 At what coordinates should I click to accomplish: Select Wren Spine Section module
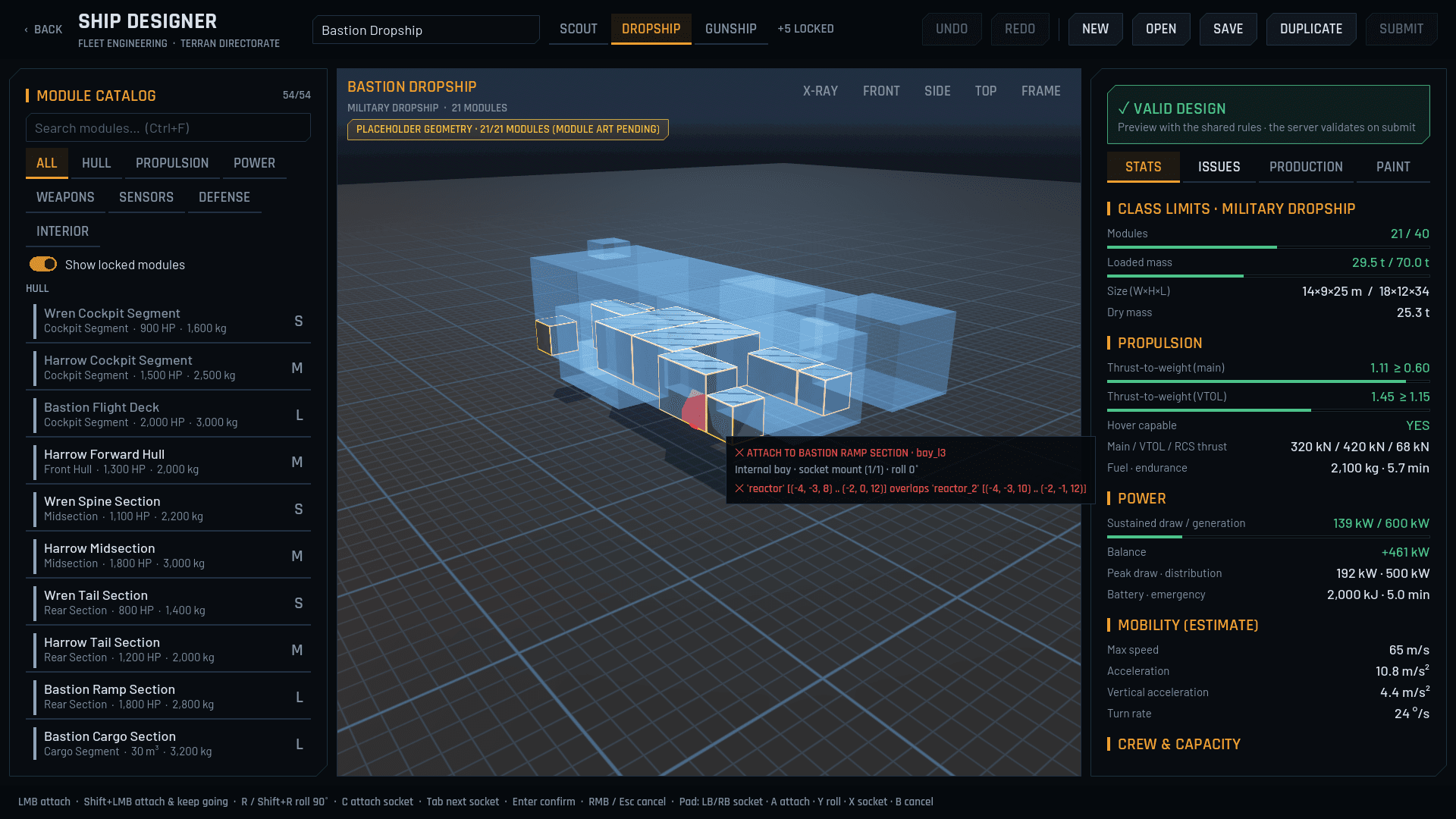pos(168,509)
